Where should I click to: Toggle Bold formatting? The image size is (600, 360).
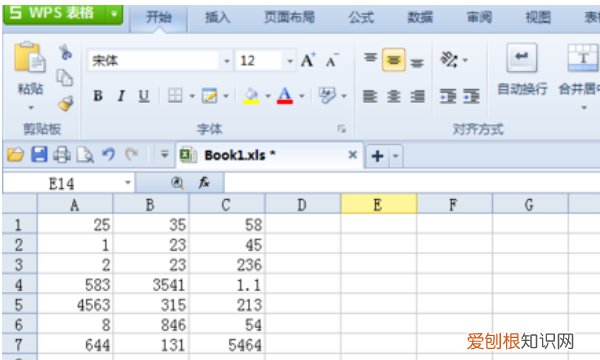(x=98, y=96)
